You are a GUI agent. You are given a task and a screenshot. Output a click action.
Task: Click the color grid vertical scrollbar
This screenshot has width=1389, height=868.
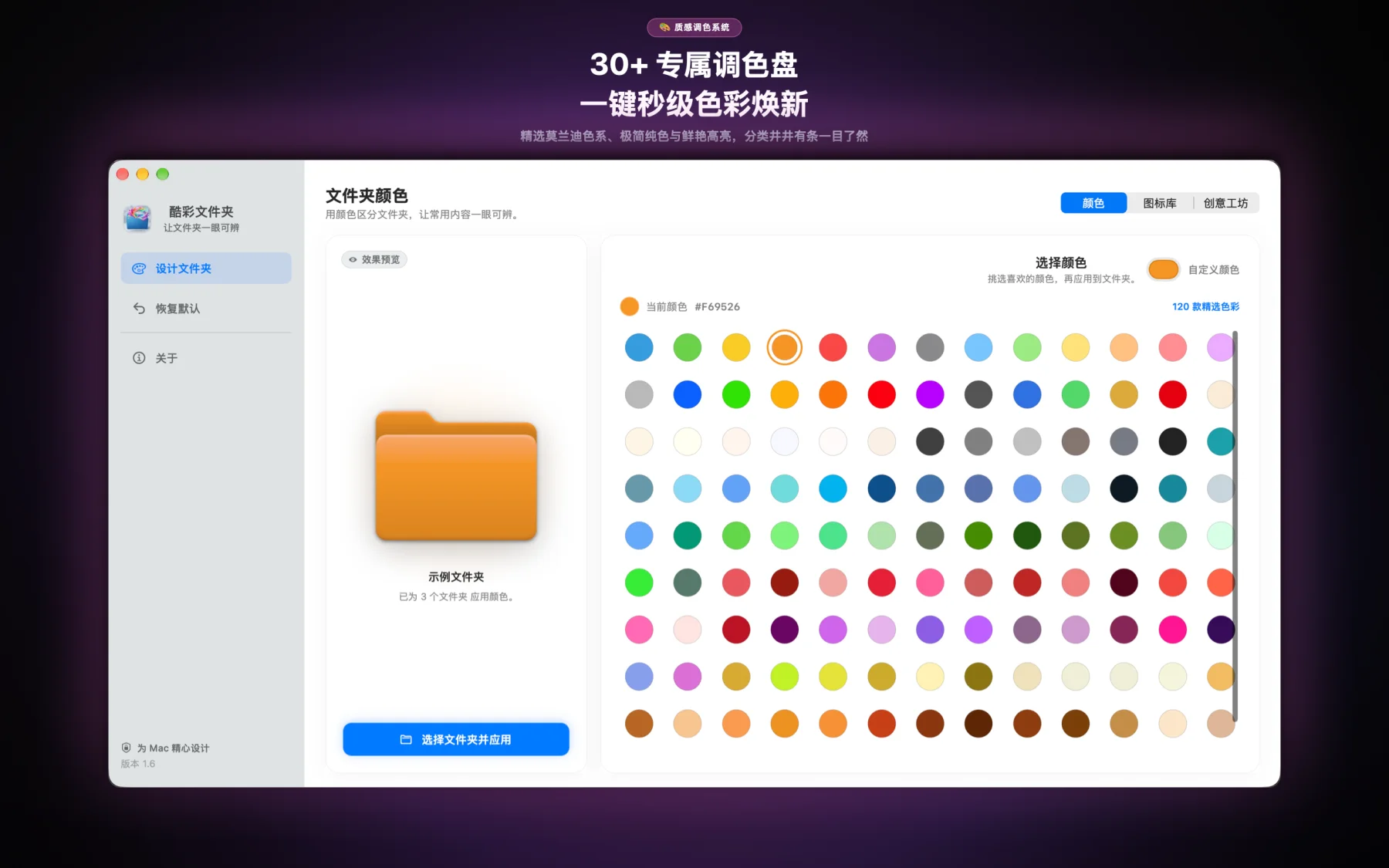[x=1235, y=526]
